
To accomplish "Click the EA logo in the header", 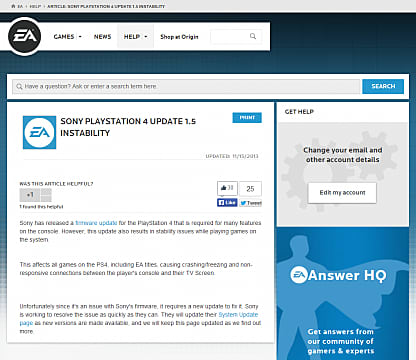I will click(x=24, y=36).
